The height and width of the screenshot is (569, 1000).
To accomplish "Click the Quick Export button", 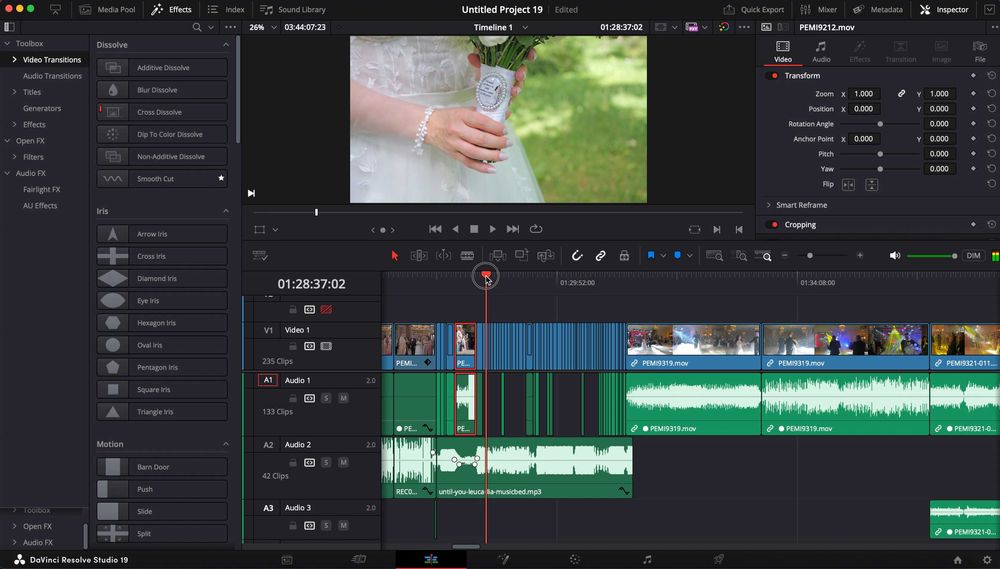I will tap(754, 10).
